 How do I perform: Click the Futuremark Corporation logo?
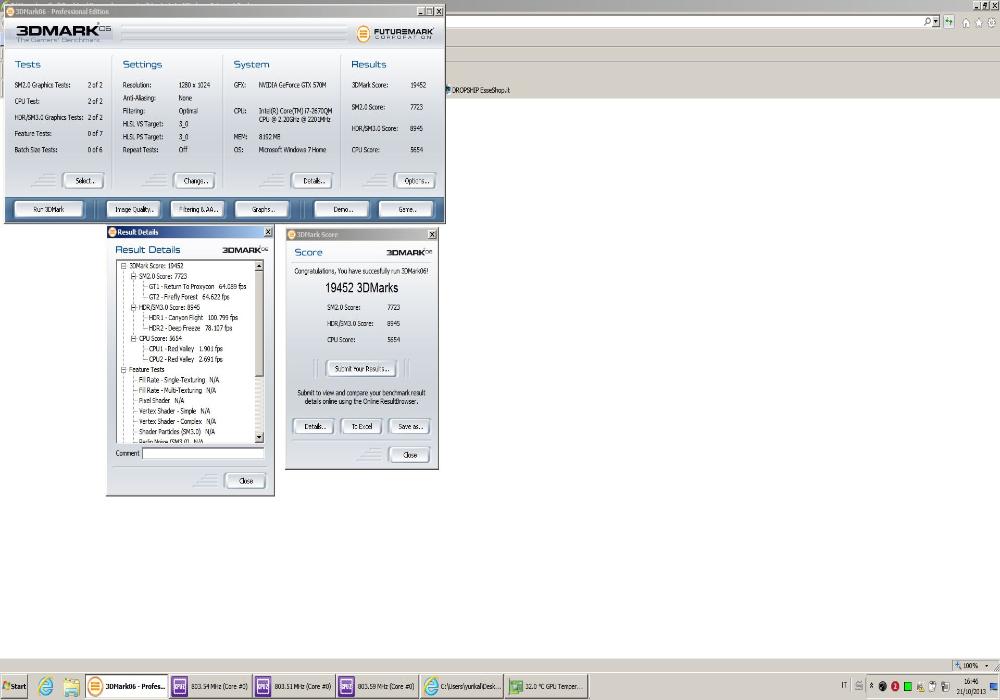(395, 33)
